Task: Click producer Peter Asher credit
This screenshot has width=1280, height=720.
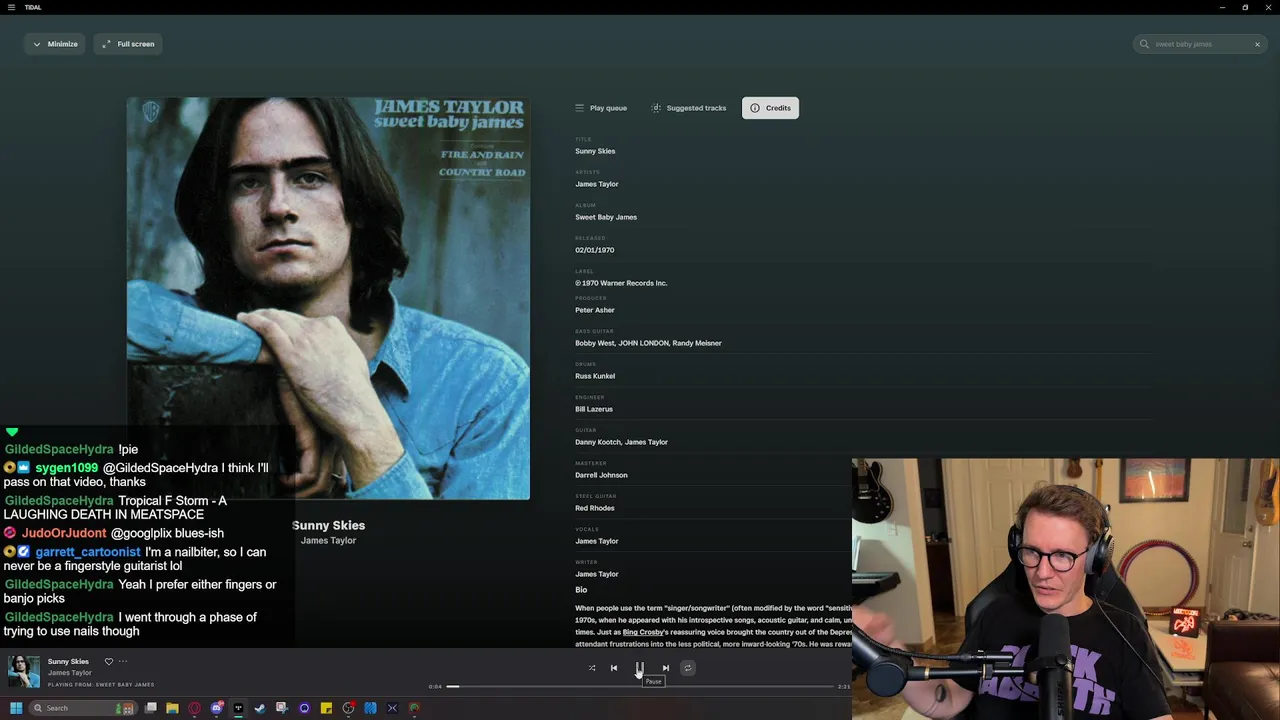Action: (x=595, y=310)
